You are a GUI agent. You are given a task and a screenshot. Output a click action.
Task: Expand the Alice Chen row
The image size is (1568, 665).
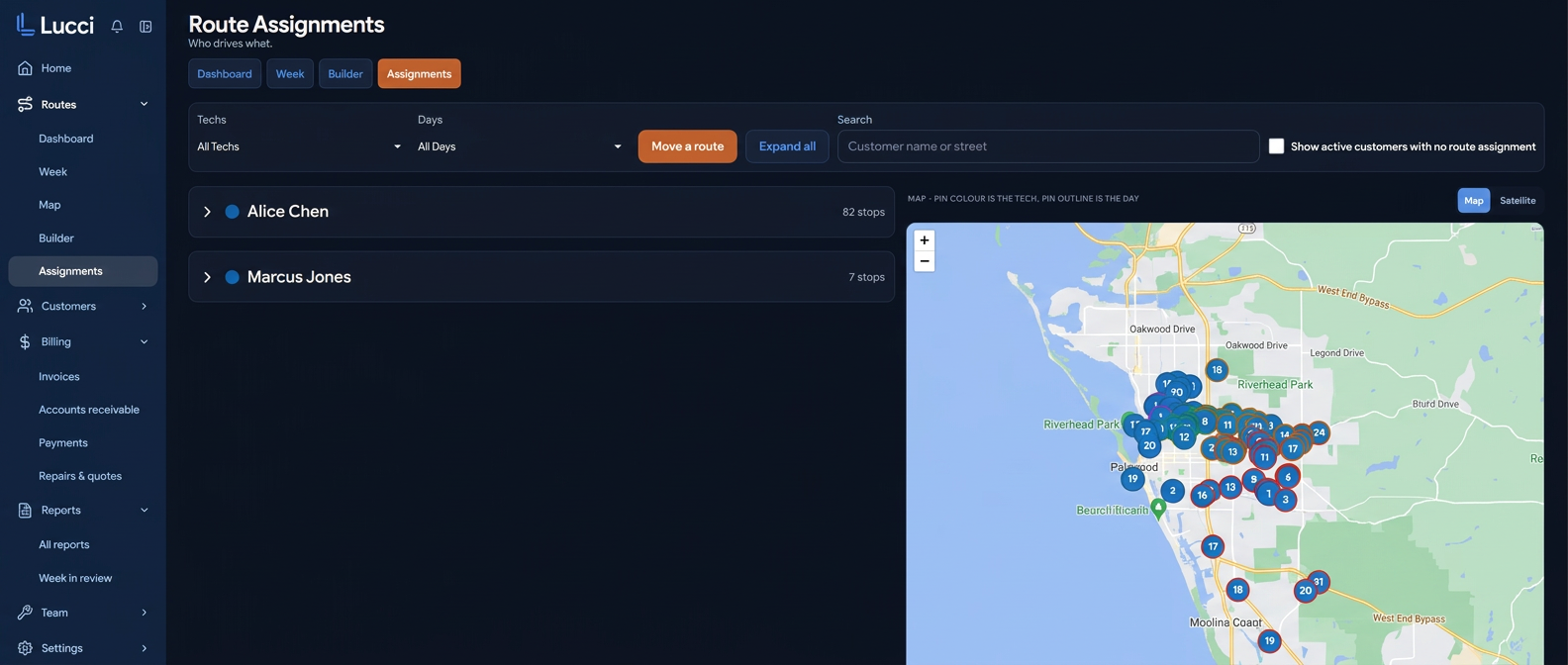point(207,212)
